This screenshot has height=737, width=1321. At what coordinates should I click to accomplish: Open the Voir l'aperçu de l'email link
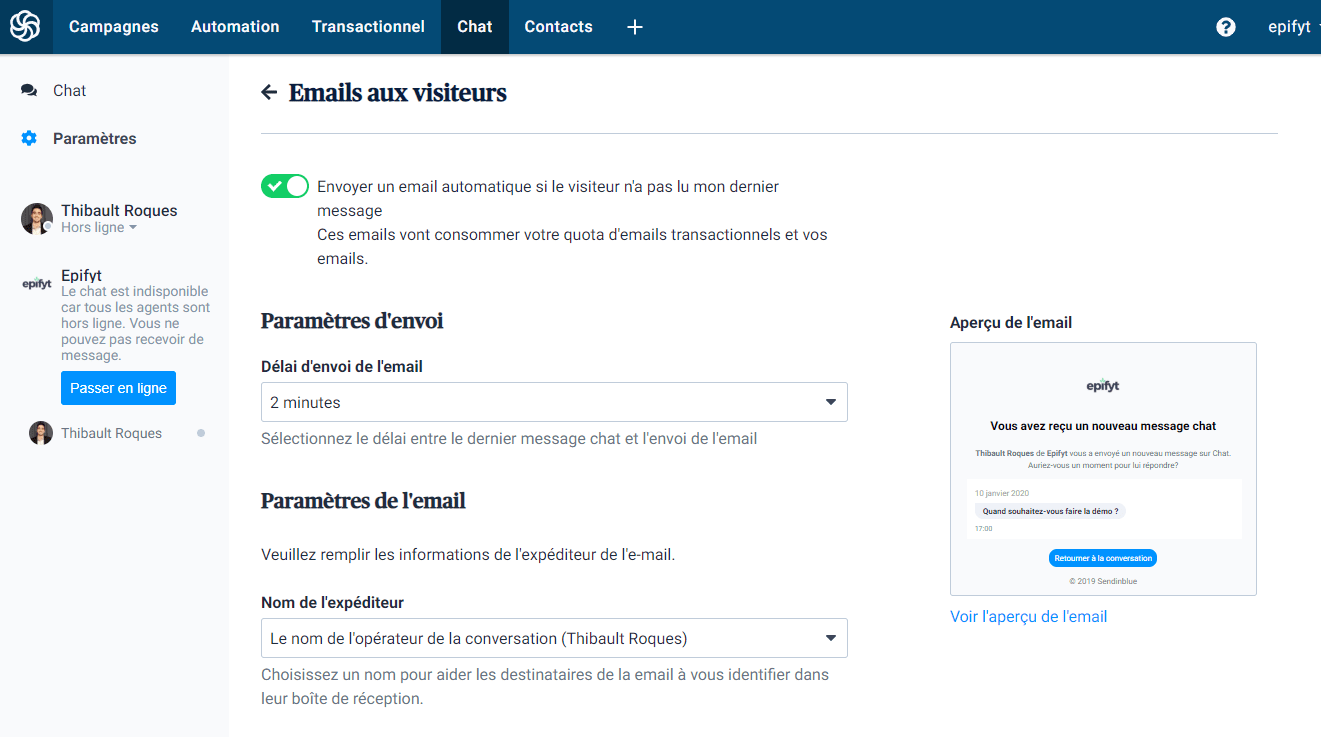(x=1028, y=617)
